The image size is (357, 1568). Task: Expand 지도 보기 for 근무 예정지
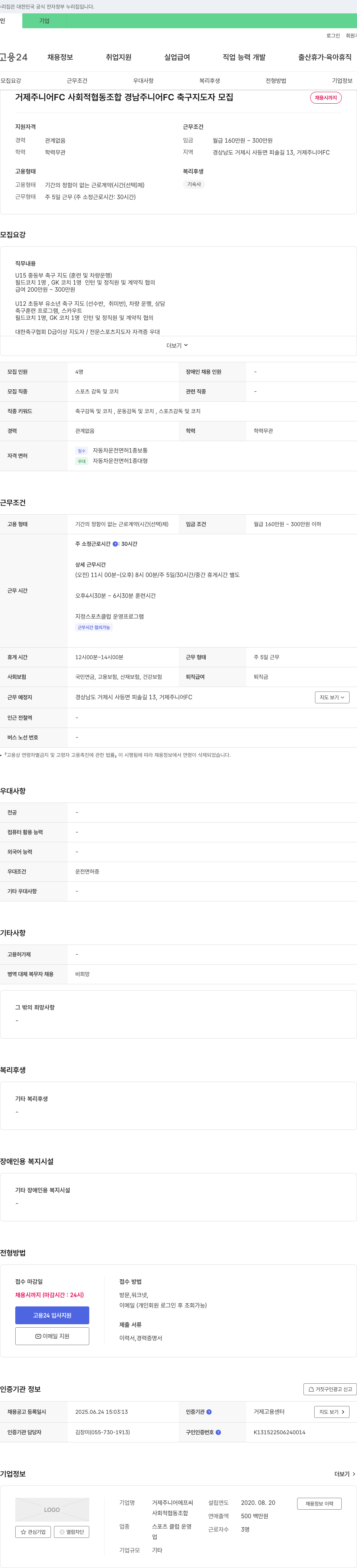tap(332, 697)
